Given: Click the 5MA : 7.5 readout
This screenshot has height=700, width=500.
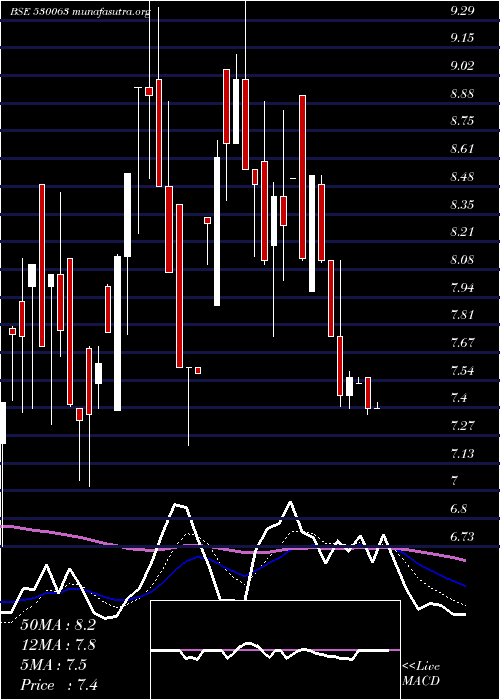Looking at the screenshot, I should (x=54, y=666).
